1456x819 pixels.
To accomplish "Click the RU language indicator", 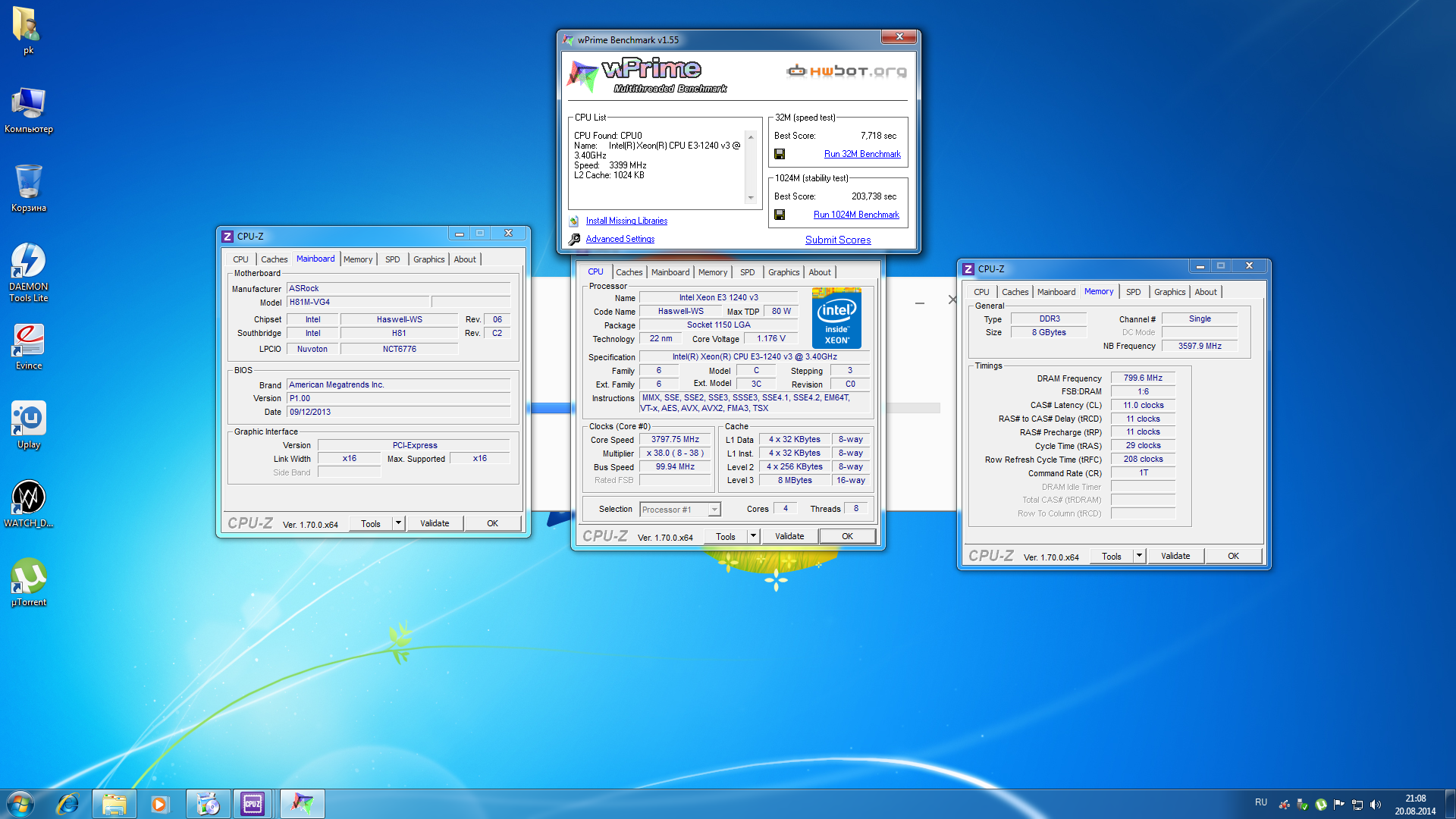I will (1261, 802).
